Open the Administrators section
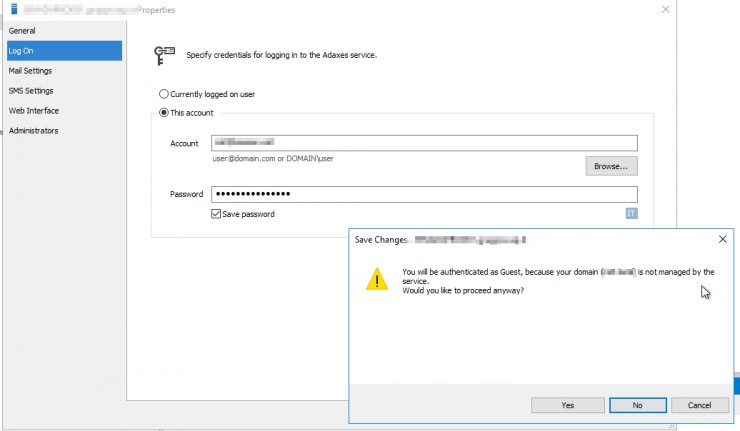The width and height of the screenshot is (740, 431). click(x=33, y=131)
